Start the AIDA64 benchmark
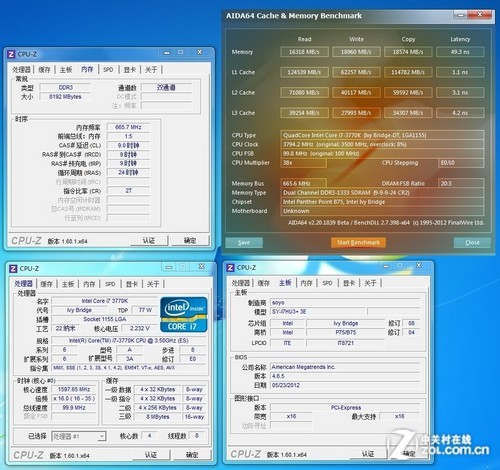Screen dimensions: 500x470 358,242
